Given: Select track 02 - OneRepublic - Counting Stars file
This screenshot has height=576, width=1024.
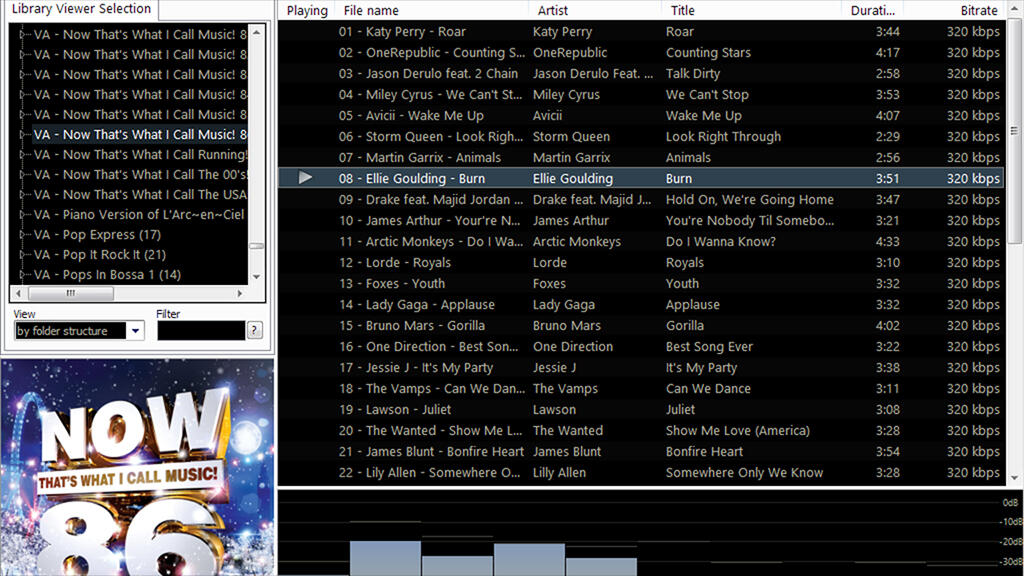Looking at the screenshot, I should coord(432,52).
